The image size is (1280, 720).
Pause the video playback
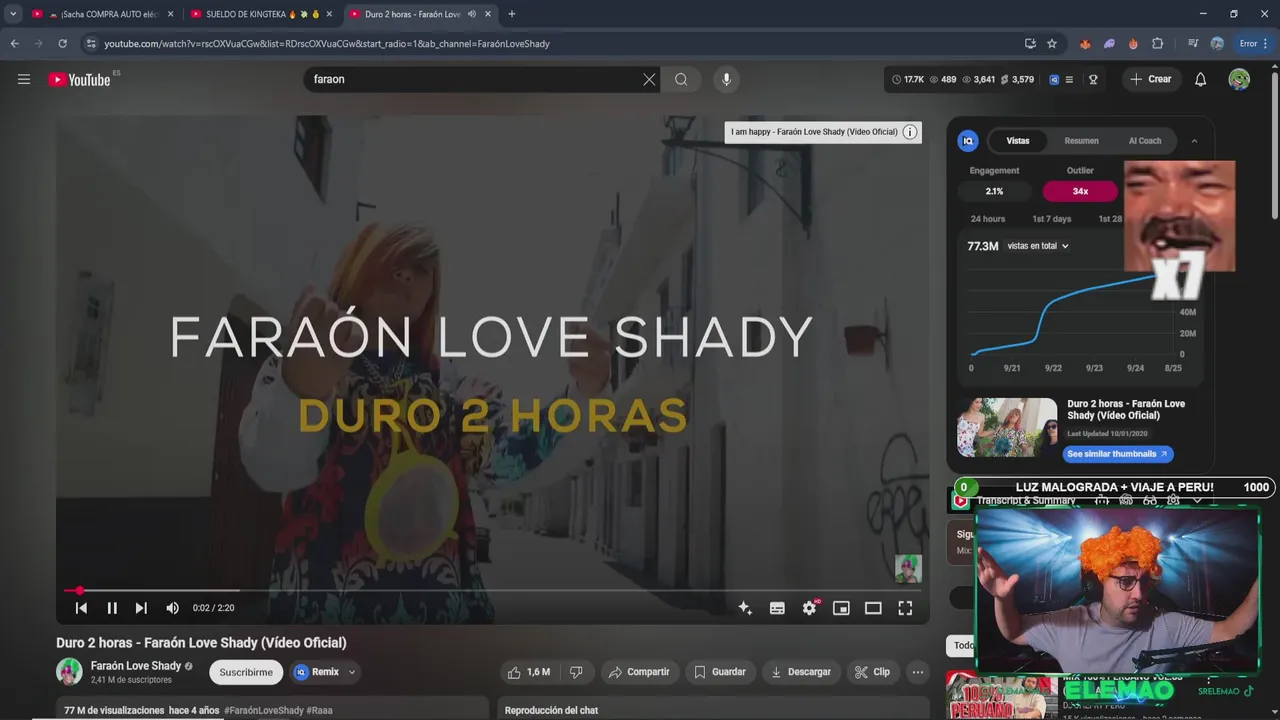[112, 608]
